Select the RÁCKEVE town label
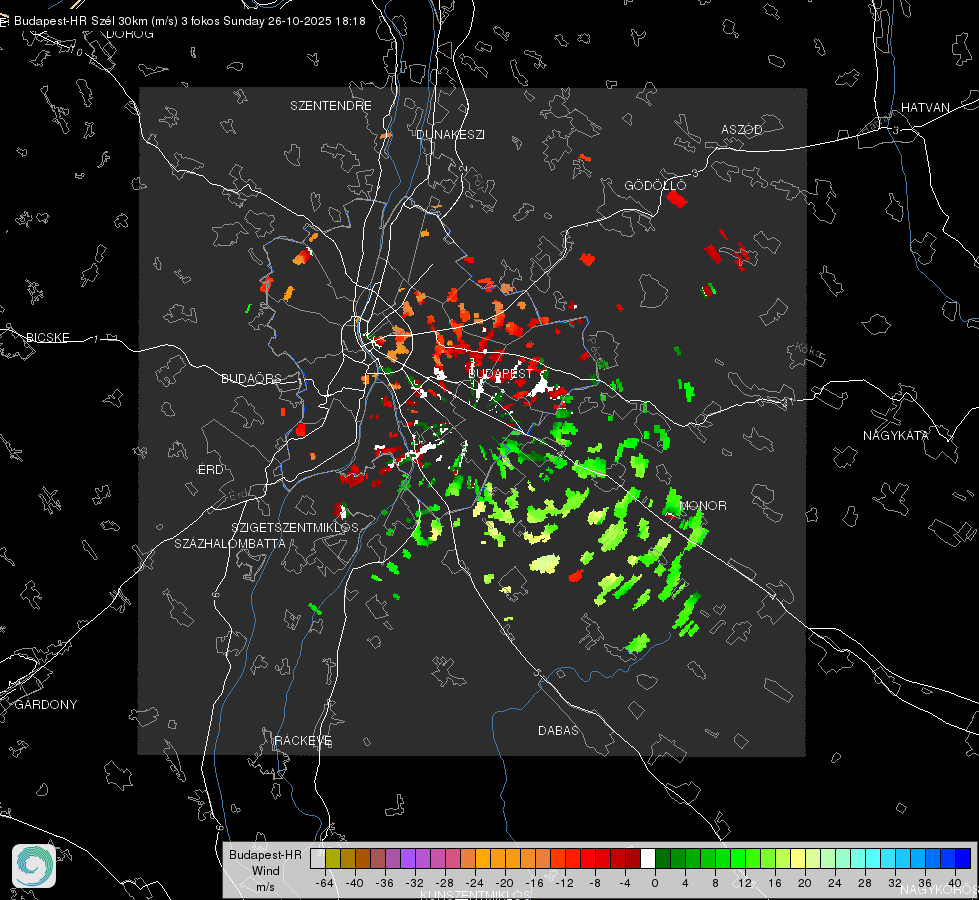The image size is (979, 900). coord(303,740)
